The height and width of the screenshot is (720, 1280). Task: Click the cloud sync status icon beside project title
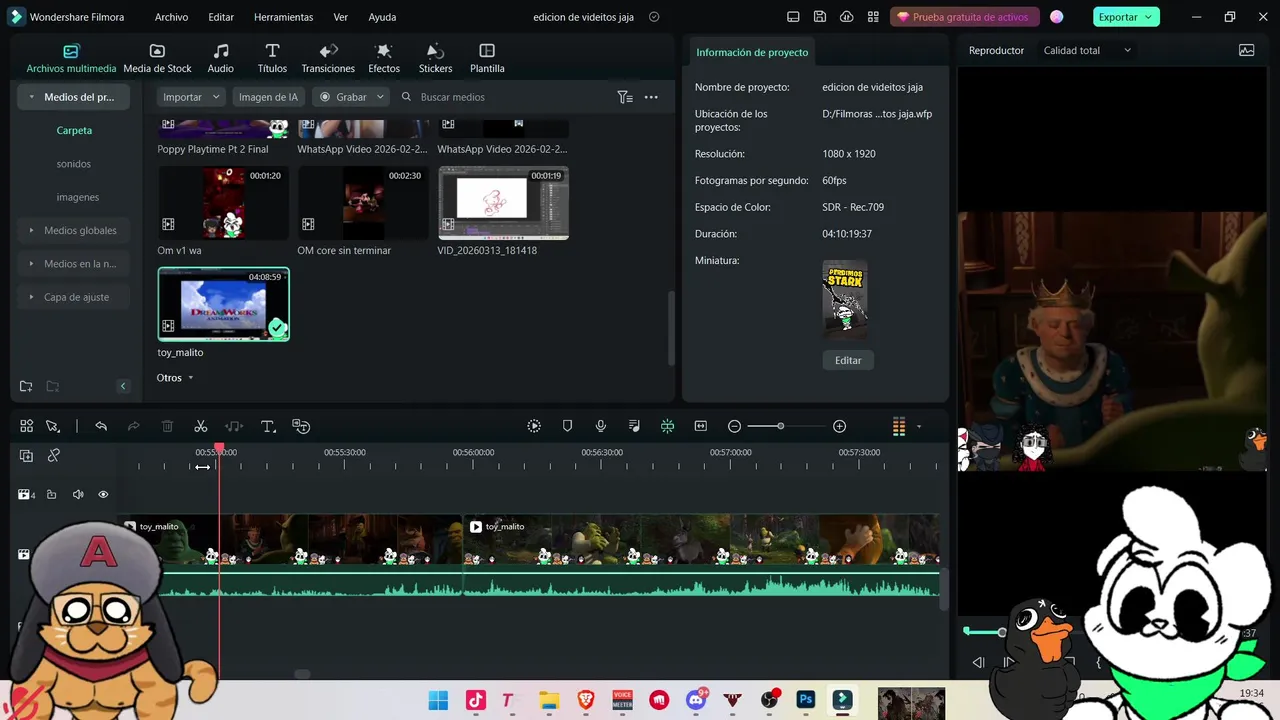click(654, 17)
